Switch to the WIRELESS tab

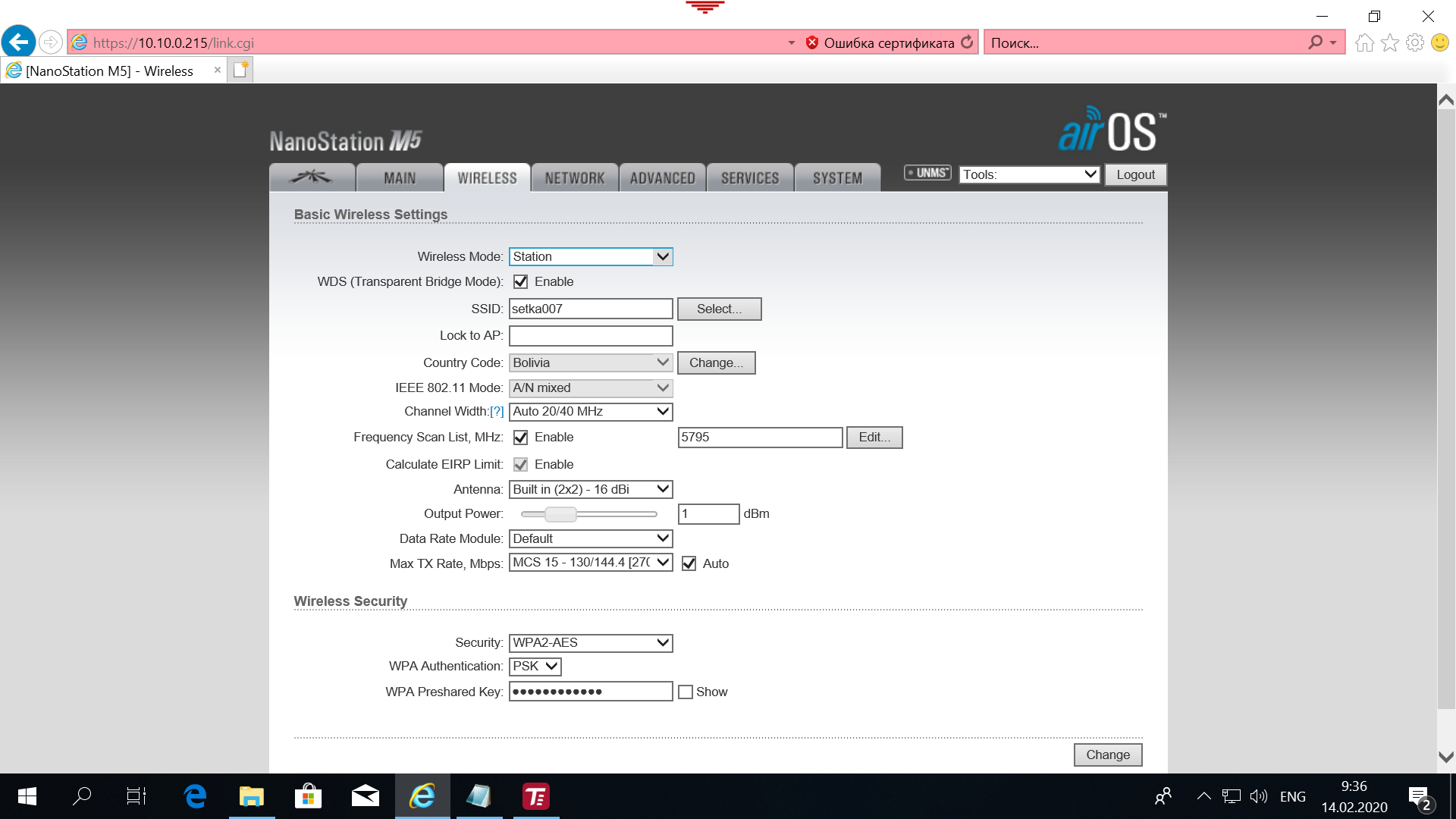(x=487, y=177)
